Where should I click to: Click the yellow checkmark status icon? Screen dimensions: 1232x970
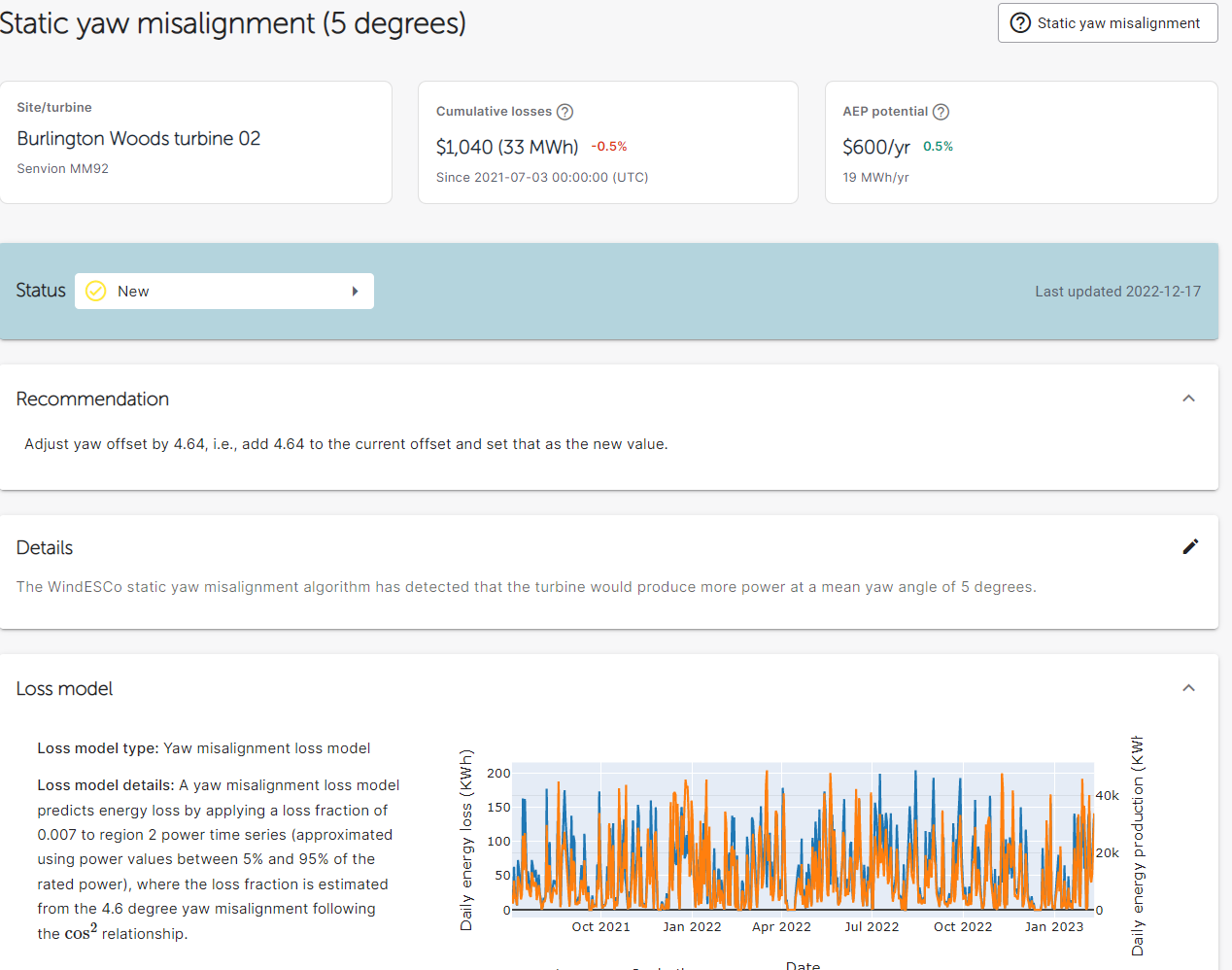96,291
